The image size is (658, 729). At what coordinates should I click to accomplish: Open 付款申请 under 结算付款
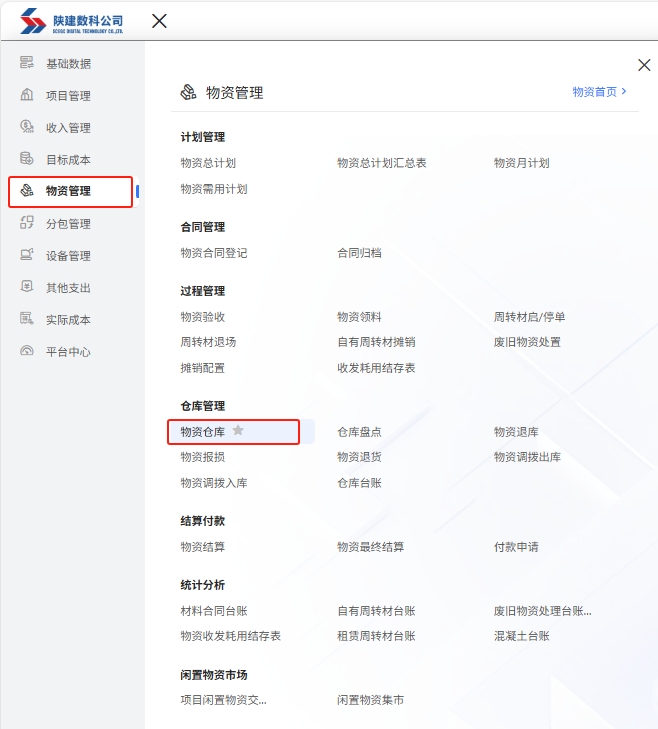coord(516,547)
